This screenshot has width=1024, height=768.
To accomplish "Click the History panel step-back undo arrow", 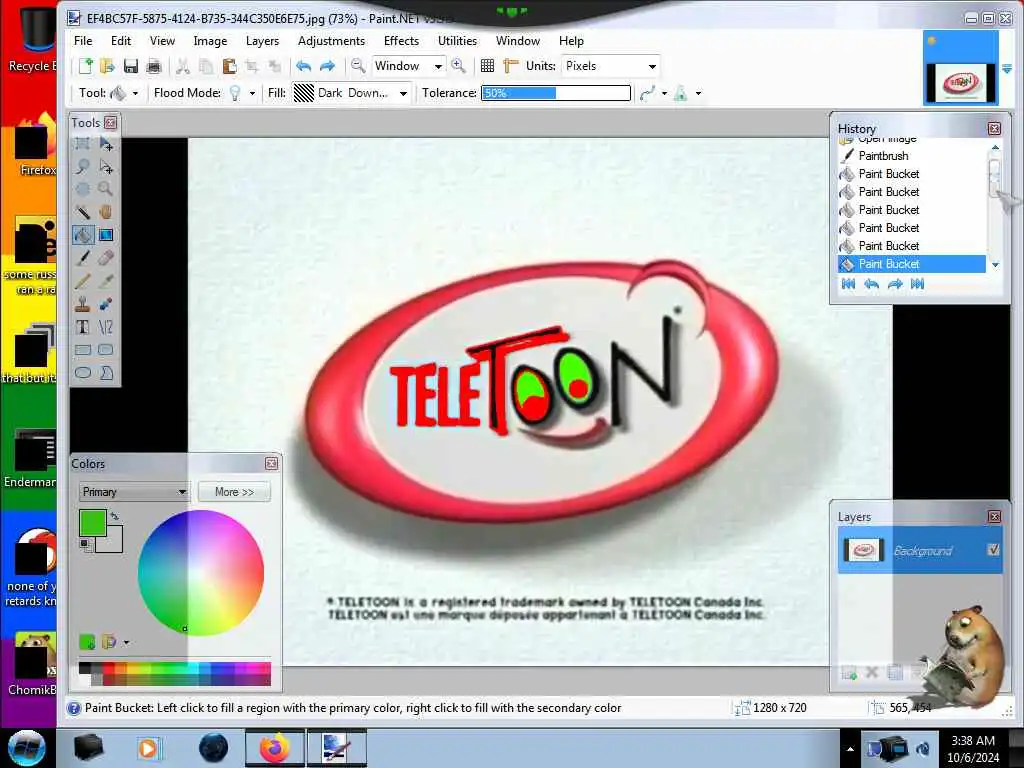I will click(x=871, y=284).
